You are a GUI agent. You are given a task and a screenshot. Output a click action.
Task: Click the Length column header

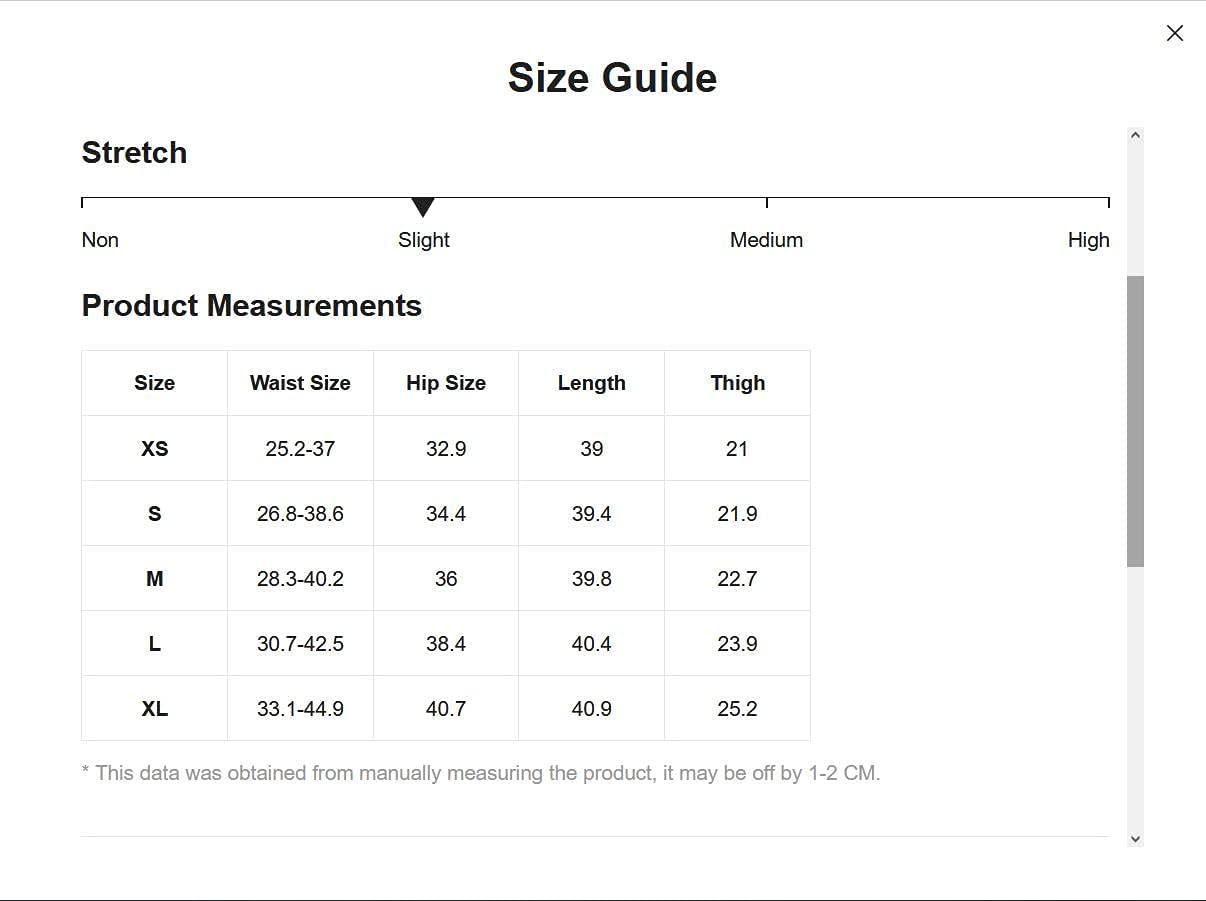click(x=592, y=383)
